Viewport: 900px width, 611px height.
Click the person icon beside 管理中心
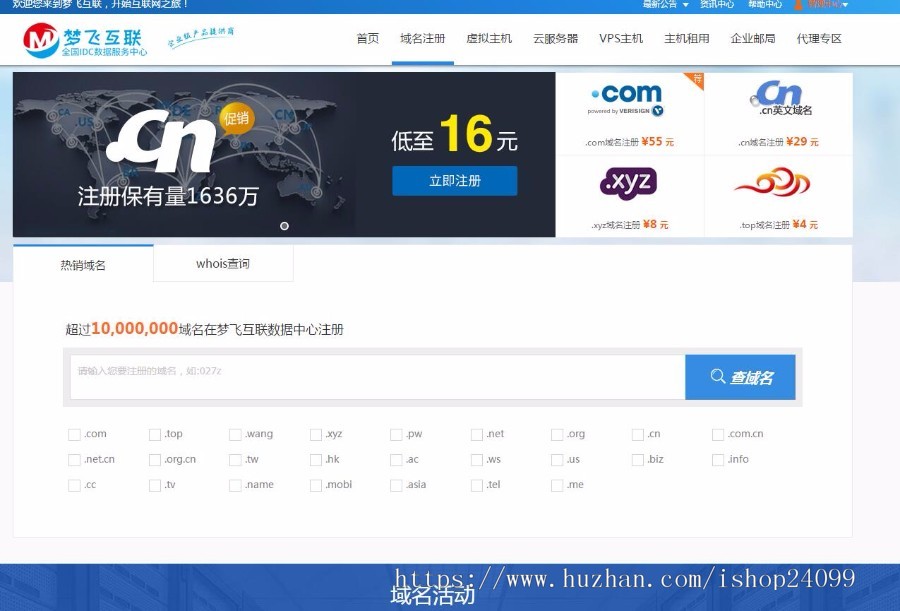[x=798, y=4]
